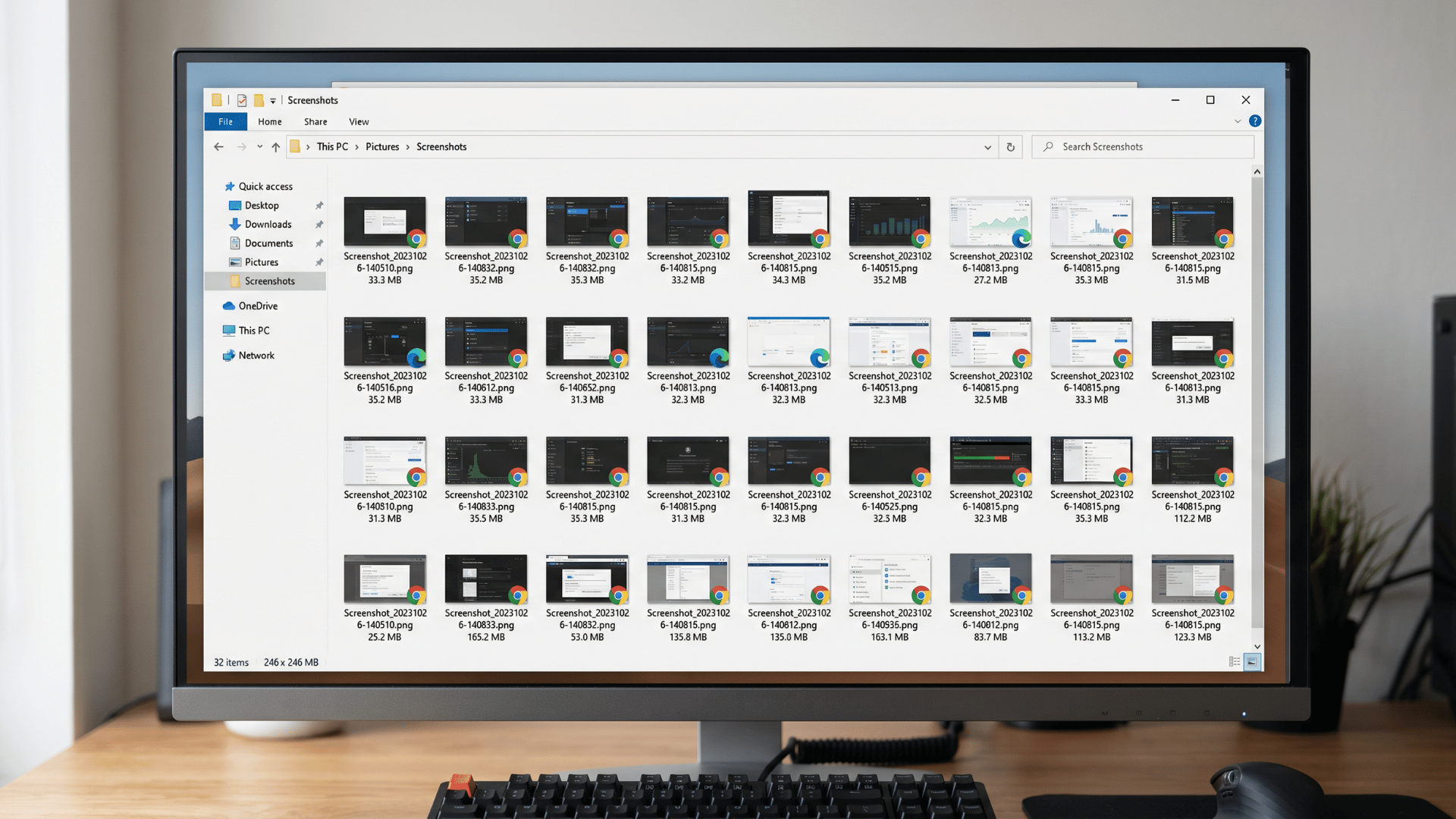Screen dimensions: 1456x819
Task: Select thumbnail of 6-140935.png
Action: [890, 579]
